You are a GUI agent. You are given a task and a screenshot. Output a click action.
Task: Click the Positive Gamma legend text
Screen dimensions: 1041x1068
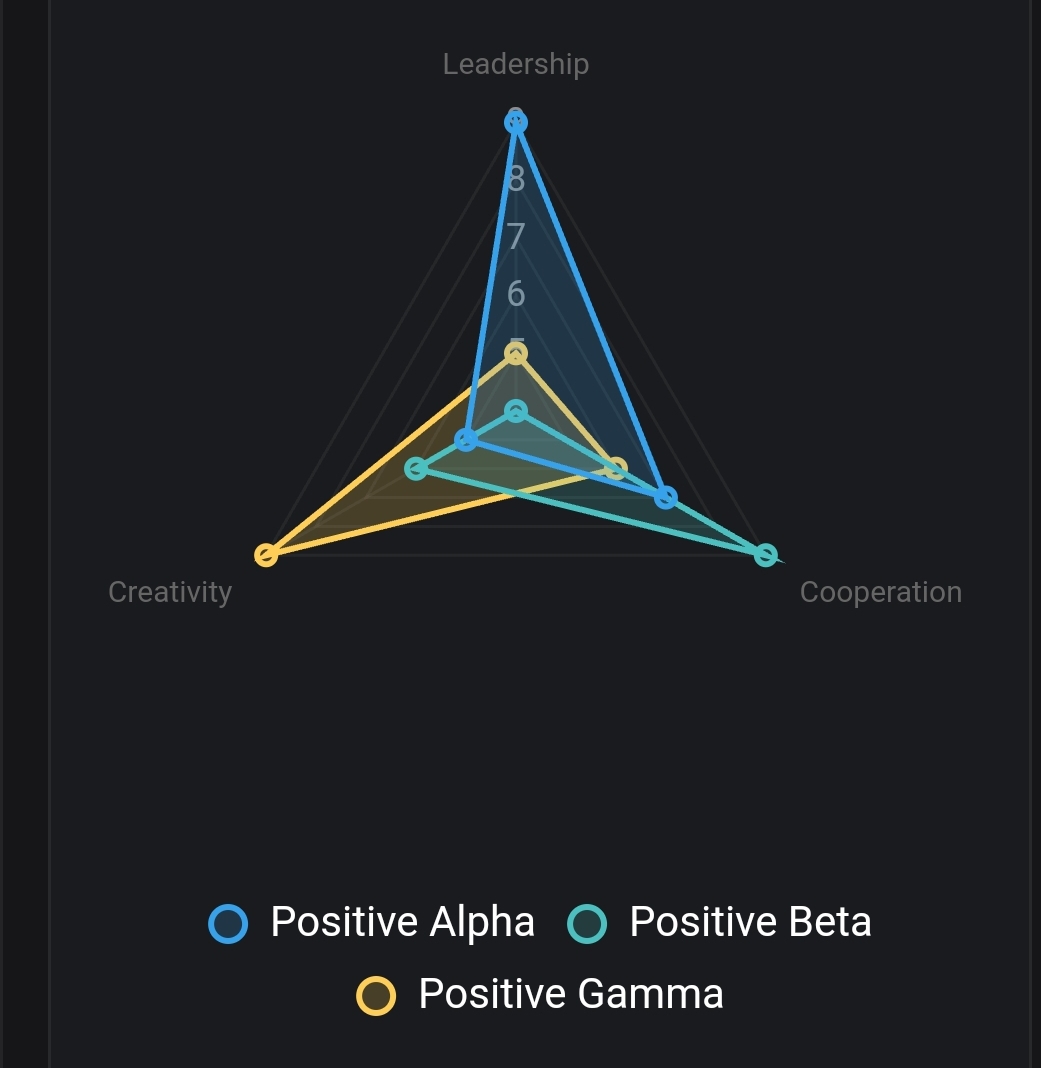pos(570,994)
